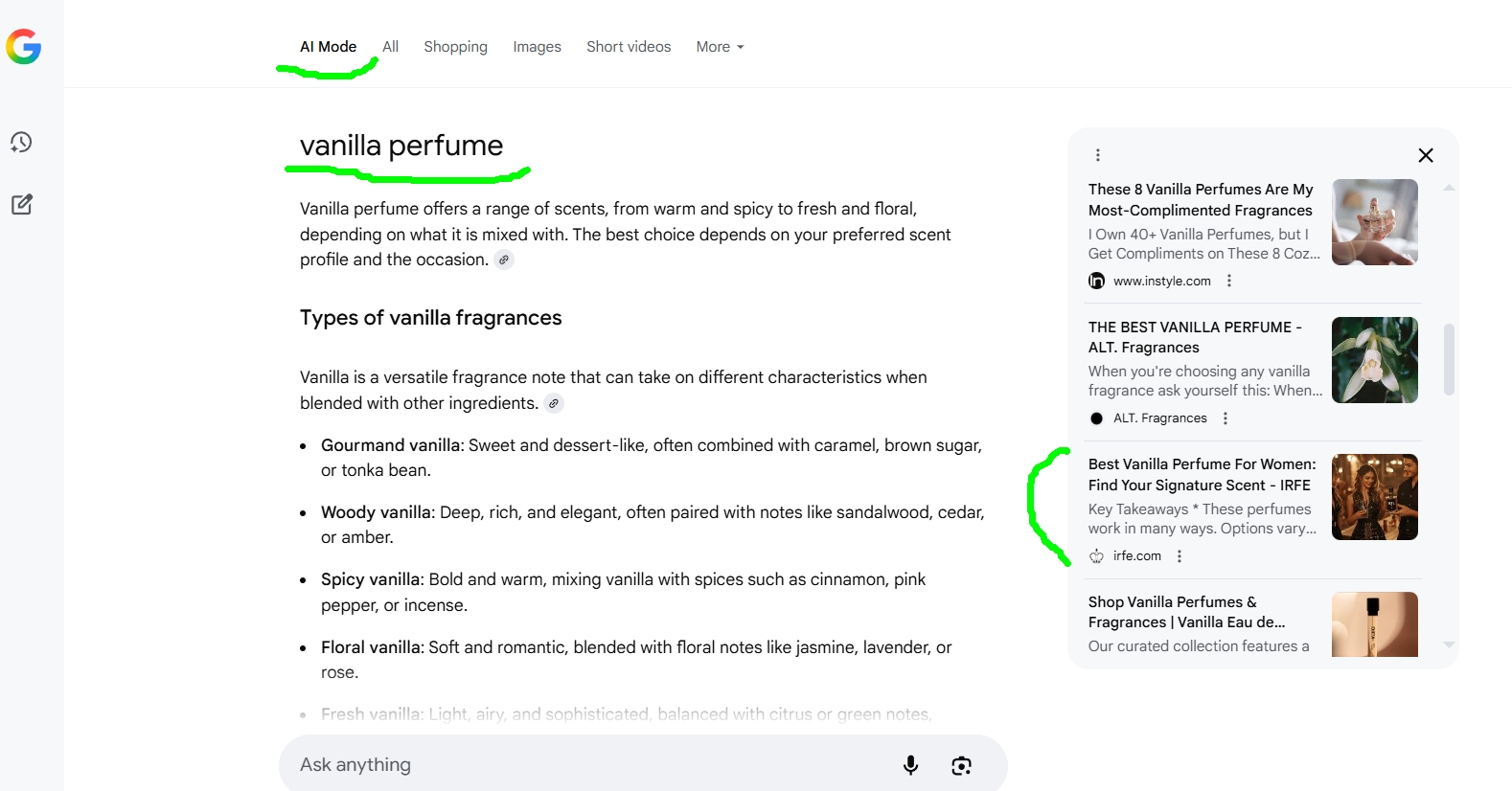Click the Shop Vanilla Perfumes thumbnail
The height and width of the screenshot is (791, 1512).
click(1375, 624)
